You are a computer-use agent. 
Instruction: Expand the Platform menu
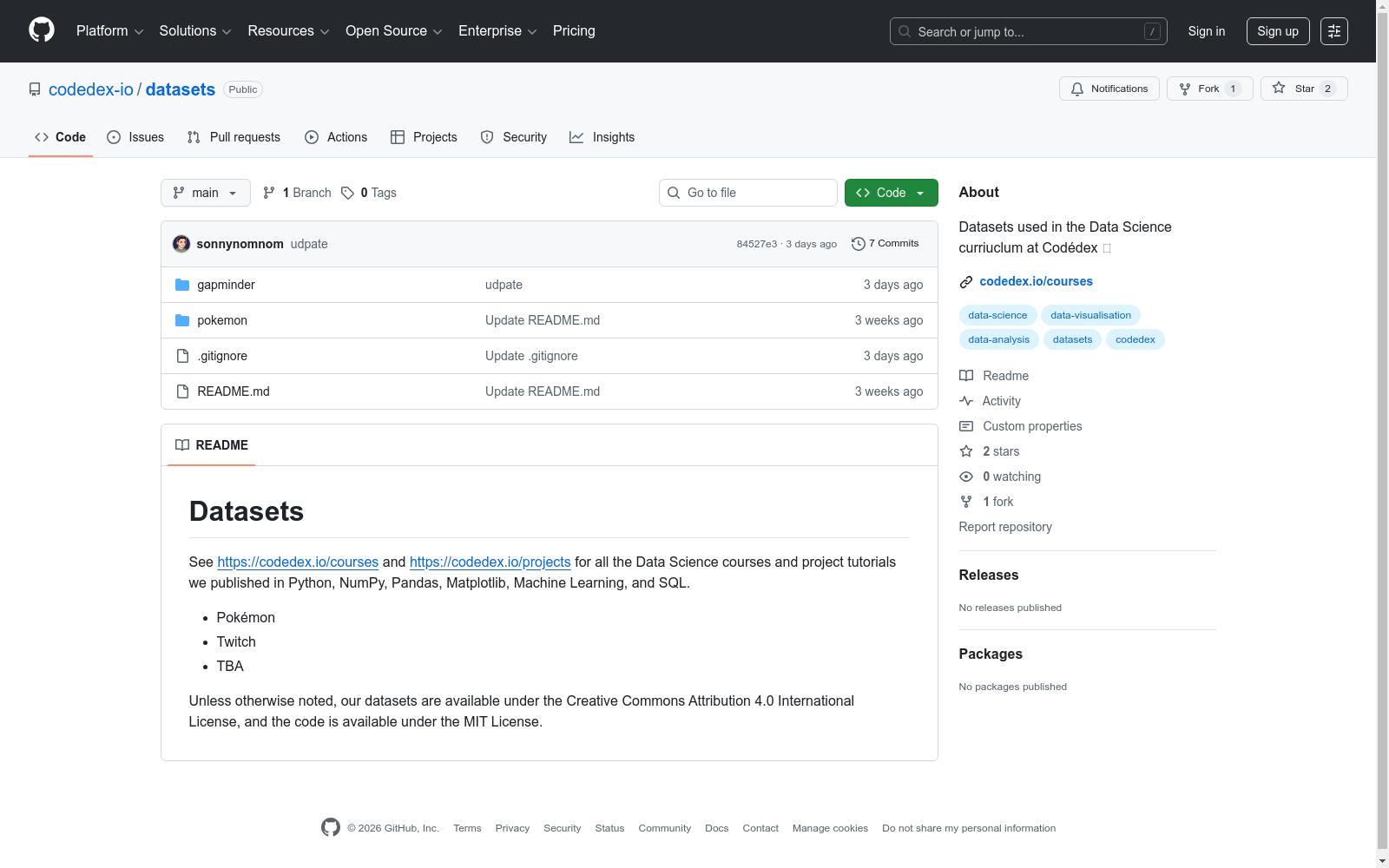pos(109,31)
